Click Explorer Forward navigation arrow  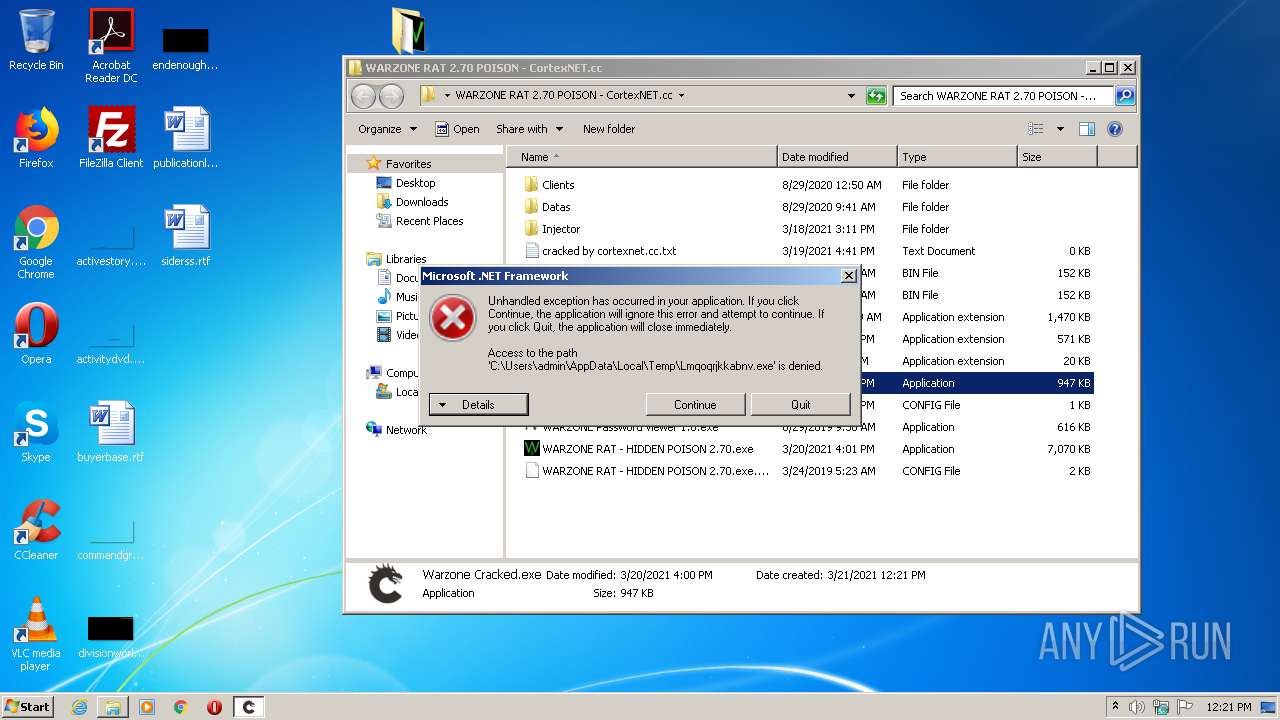point(391,96)
